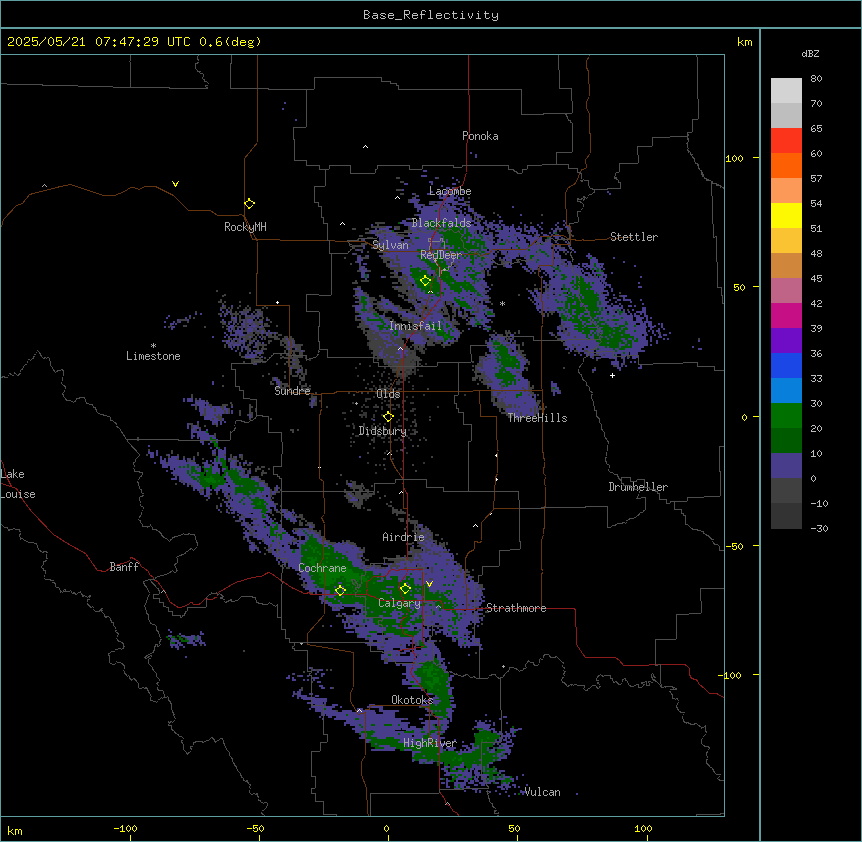This screenshot has width=862, height=842.
Task: Select the dark green 10–20 dBZ swatch
Action: (x=786, y=441)
